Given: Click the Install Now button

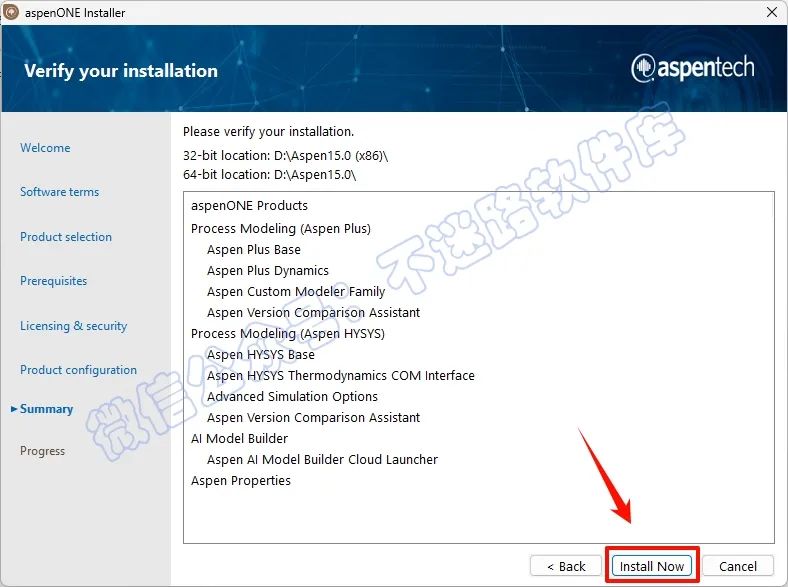Looking at the screenshot, I should pos(651,566).
